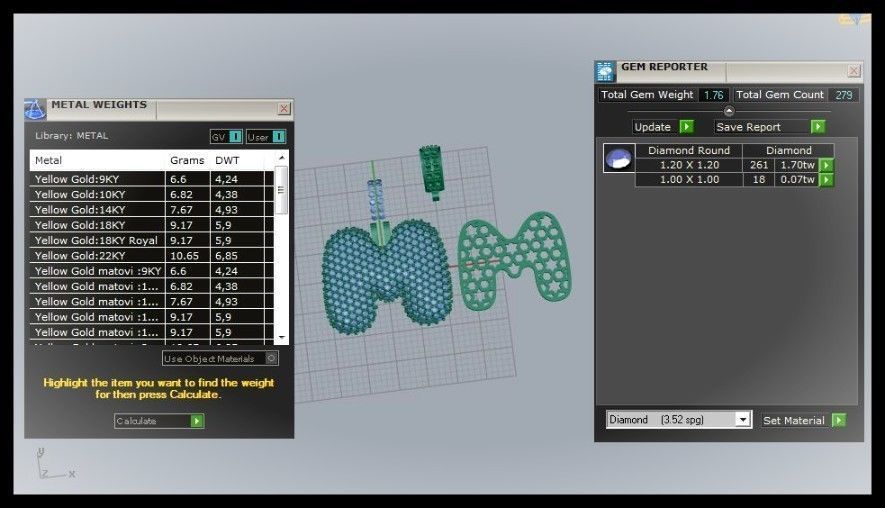This screenshot has width=885, height=508.
Task: Click the 1.20 X 1.20 diamond size cell
Action: point(689,165)
